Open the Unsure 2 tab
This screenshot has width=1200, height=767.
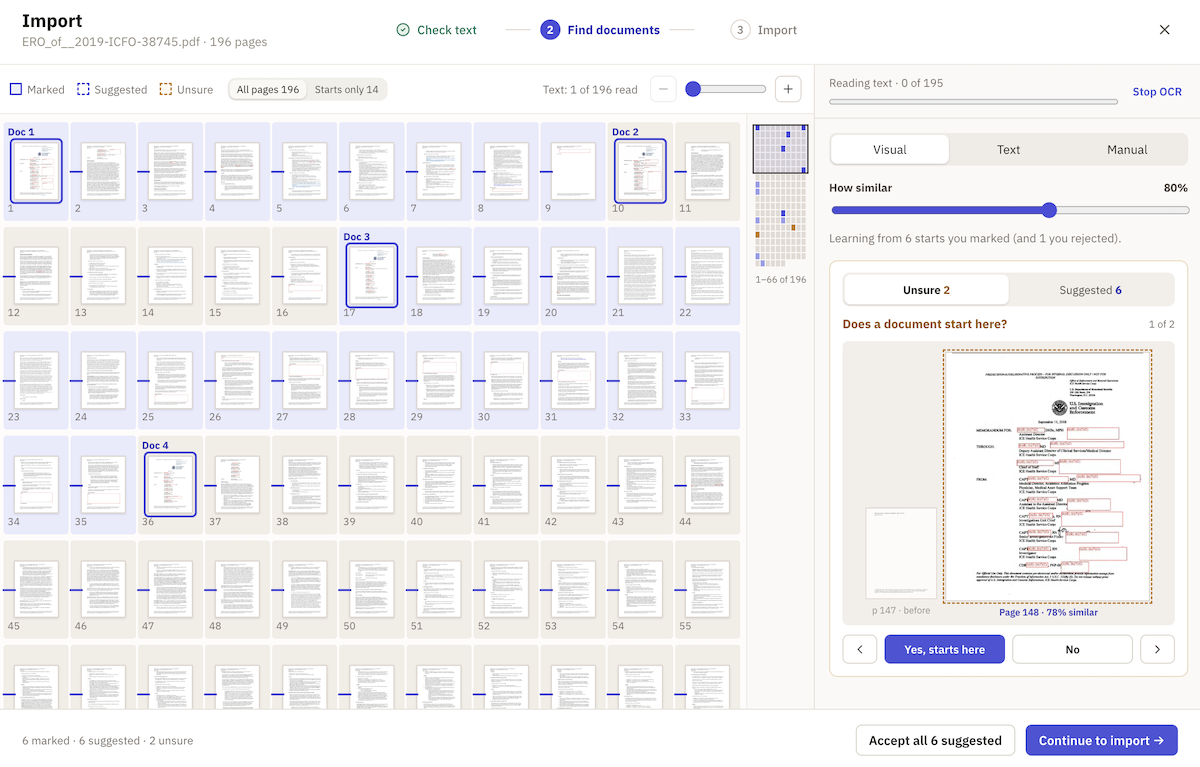[927, 290]
